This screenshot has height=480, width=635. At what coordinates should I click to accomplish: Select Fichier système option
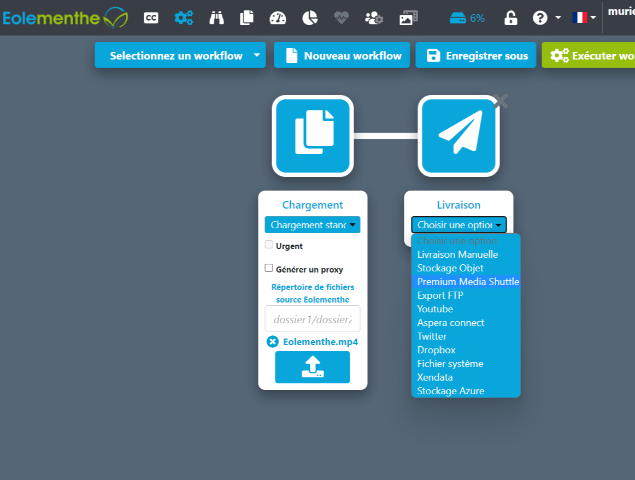[466, 364]
